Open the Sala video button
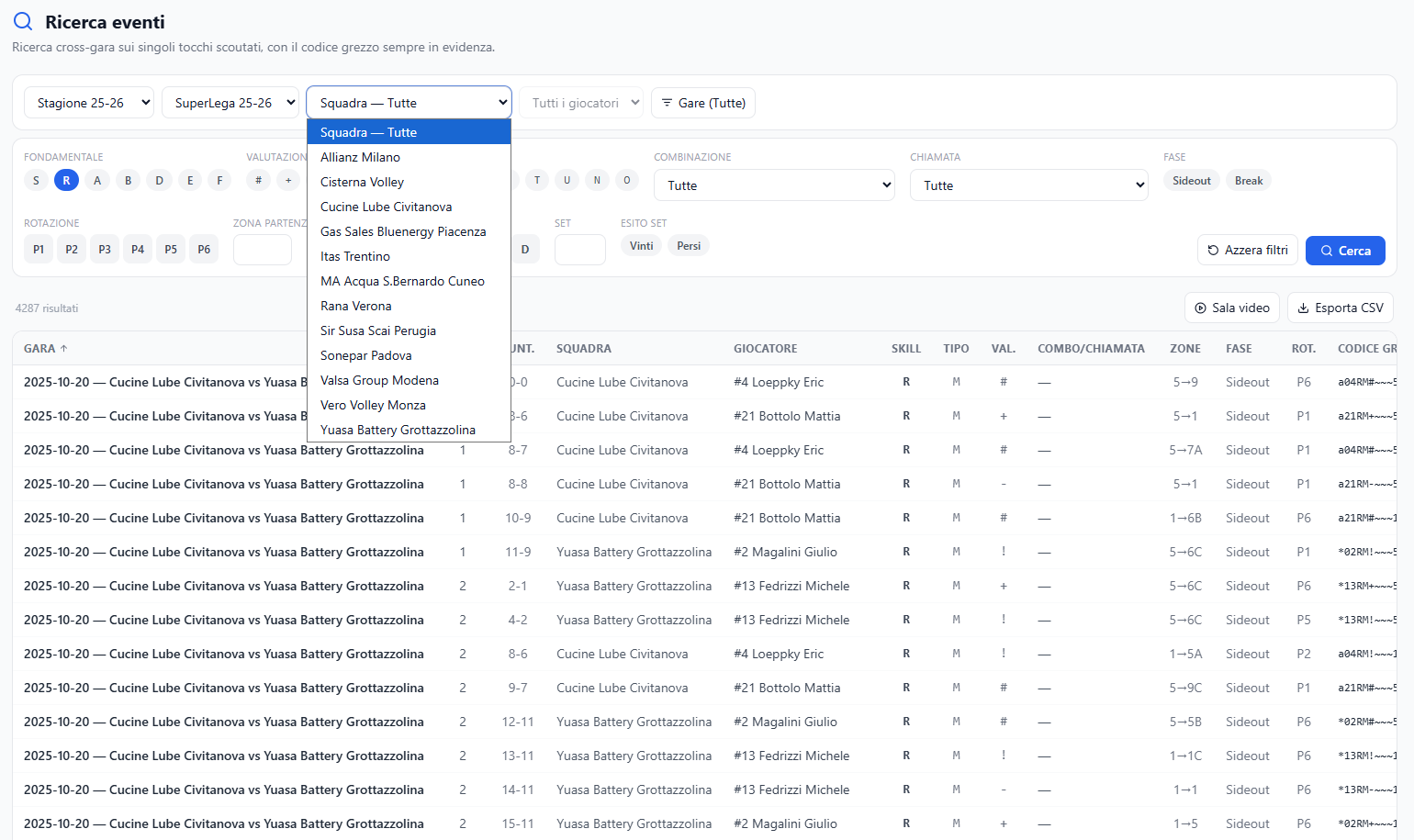 [1232, 308]
